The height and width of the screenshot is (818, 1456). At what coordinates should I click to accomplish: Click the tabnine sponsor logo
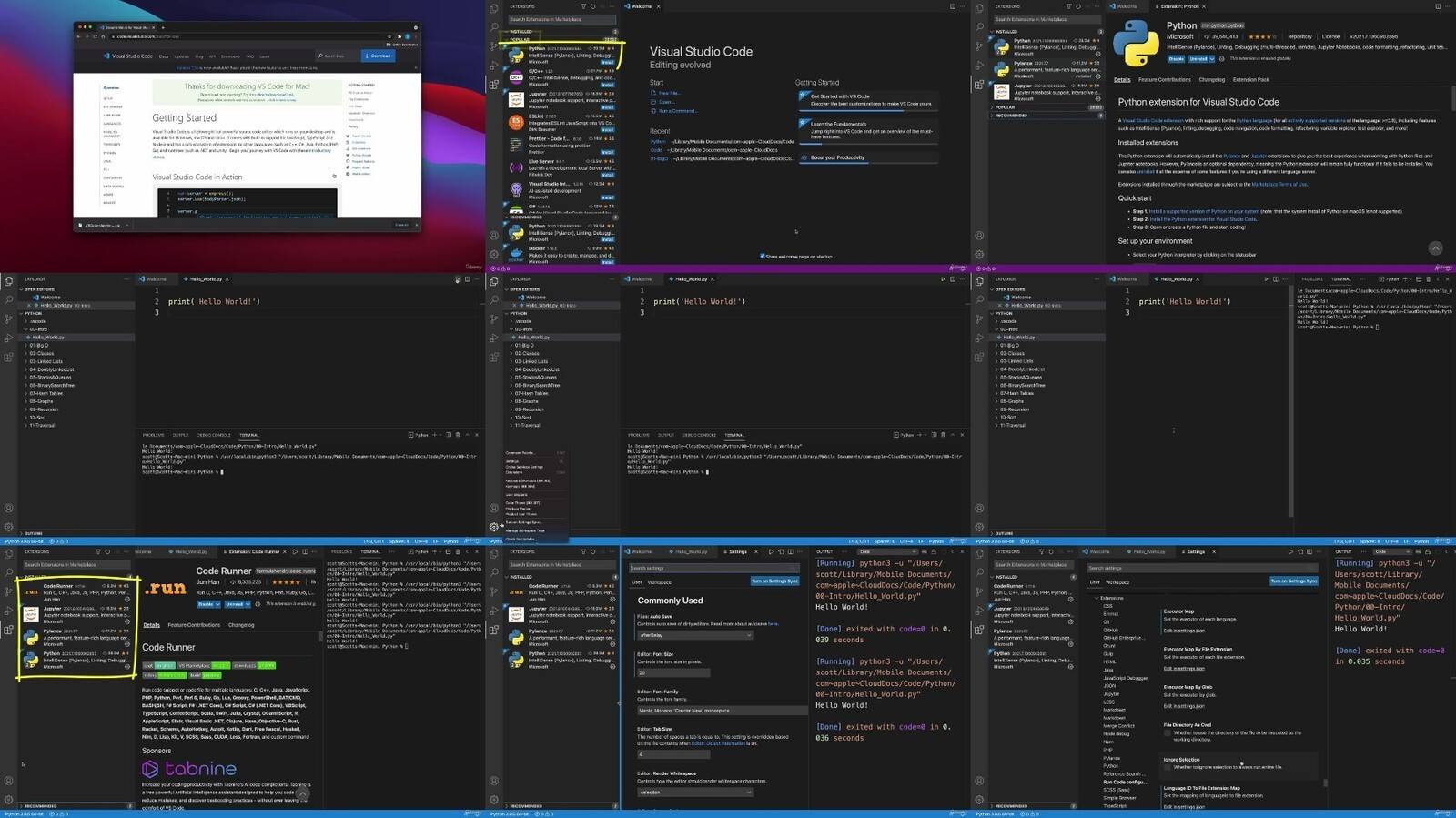point(189,769)
